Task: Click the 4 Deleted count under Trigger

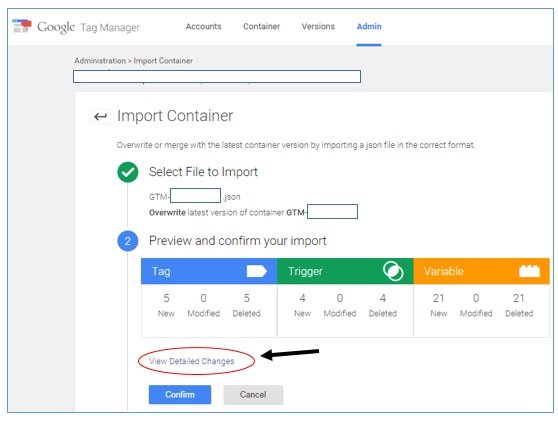Action: [383, 305]
